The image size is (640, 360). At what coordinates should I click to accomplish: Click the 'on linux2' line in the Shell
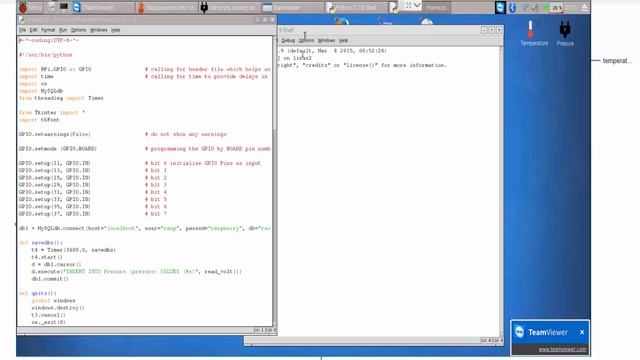click(x=295, y=58)
